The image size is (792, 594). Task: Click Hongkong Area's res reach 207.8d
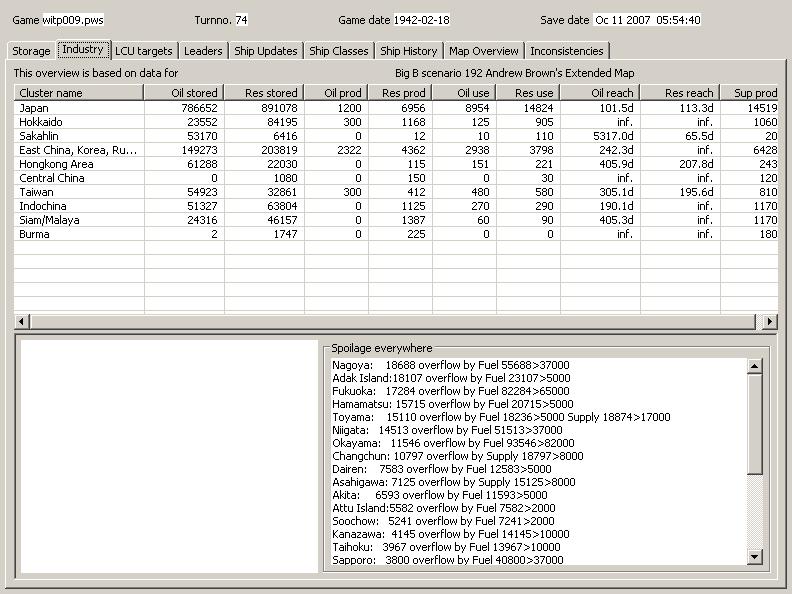pos(695,164)
